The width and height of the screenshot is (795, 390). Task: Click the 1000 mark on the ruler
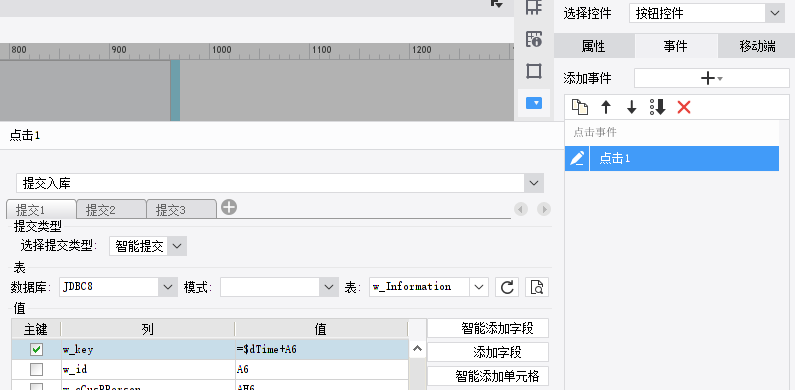coord(222,50)
